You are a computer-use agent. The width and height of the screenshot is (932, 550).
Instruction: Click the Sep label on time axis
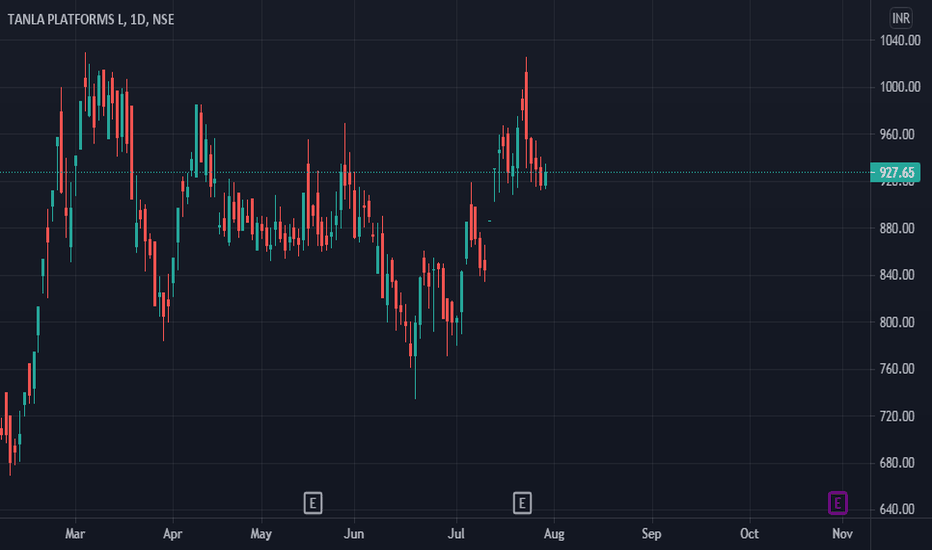click(651, 534)
